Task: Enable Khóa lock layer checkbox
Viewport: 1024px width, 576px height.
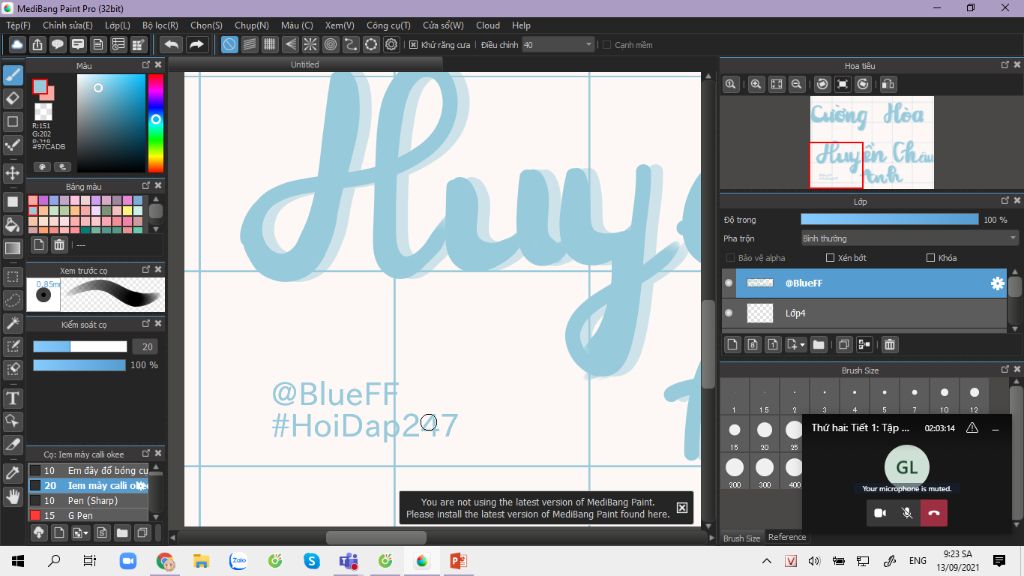Action: 931,258
